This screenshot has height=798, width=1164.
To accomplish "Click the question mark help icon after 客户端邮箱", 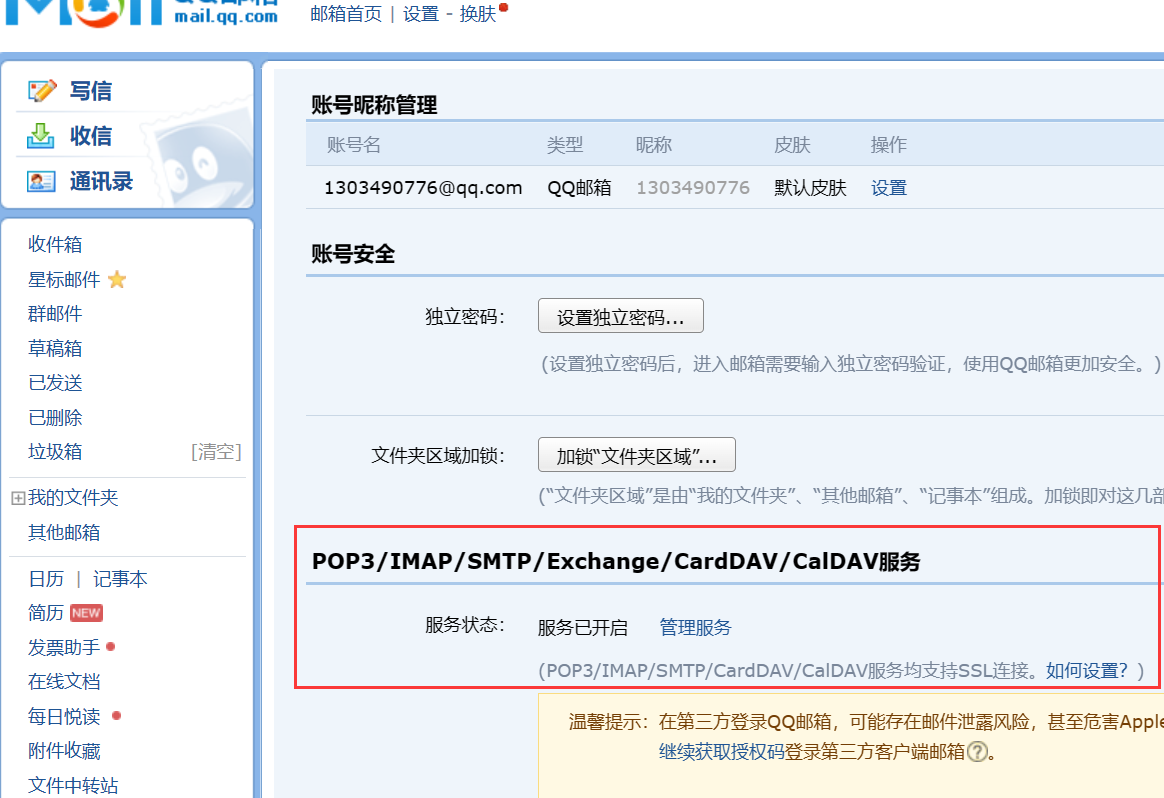I will tap(978, 752).
